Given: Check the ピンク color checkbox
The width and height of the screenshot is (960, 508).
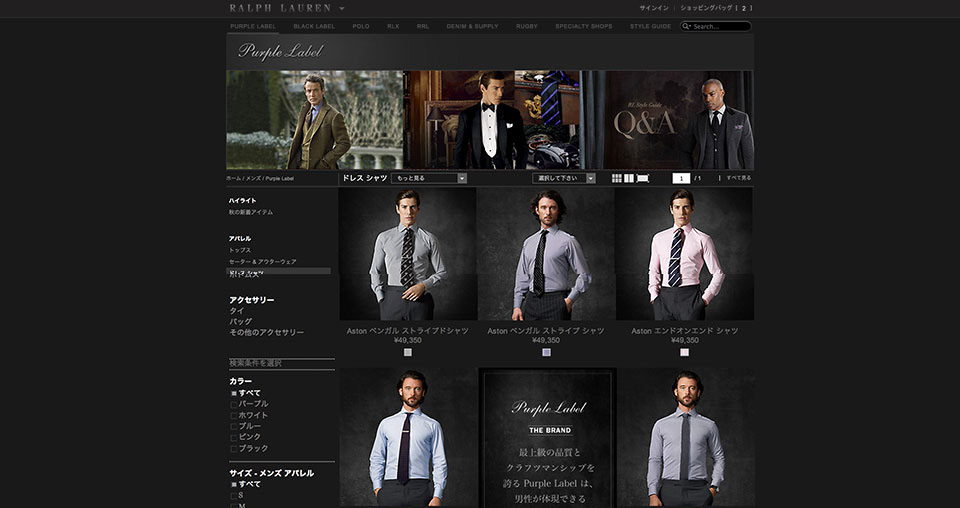Looking at the screenshot, I should click(234, 438).
